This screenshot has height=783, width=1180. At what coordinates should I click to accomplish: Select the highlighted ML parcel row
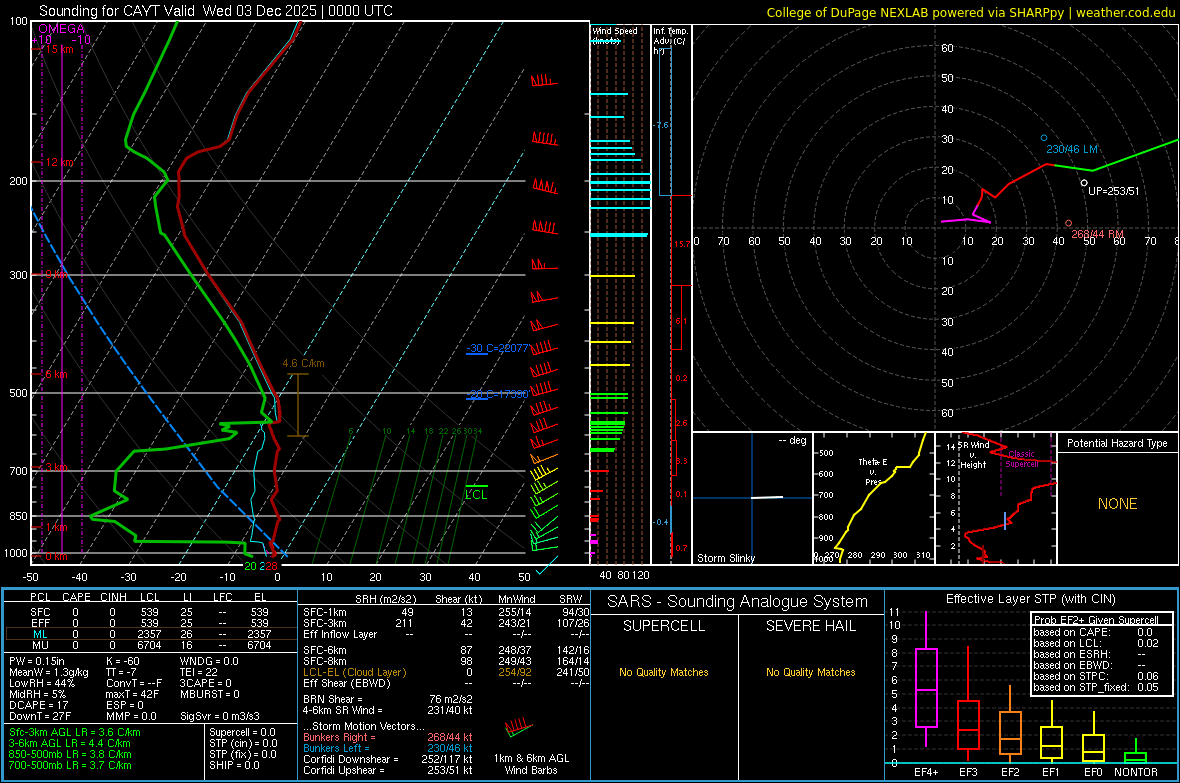[151, 634]
